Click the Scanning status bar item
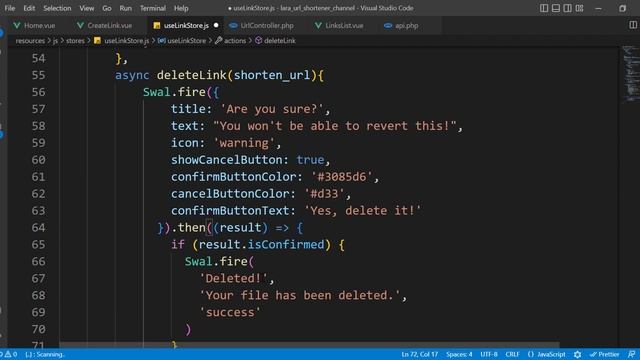 pos(45,354)
